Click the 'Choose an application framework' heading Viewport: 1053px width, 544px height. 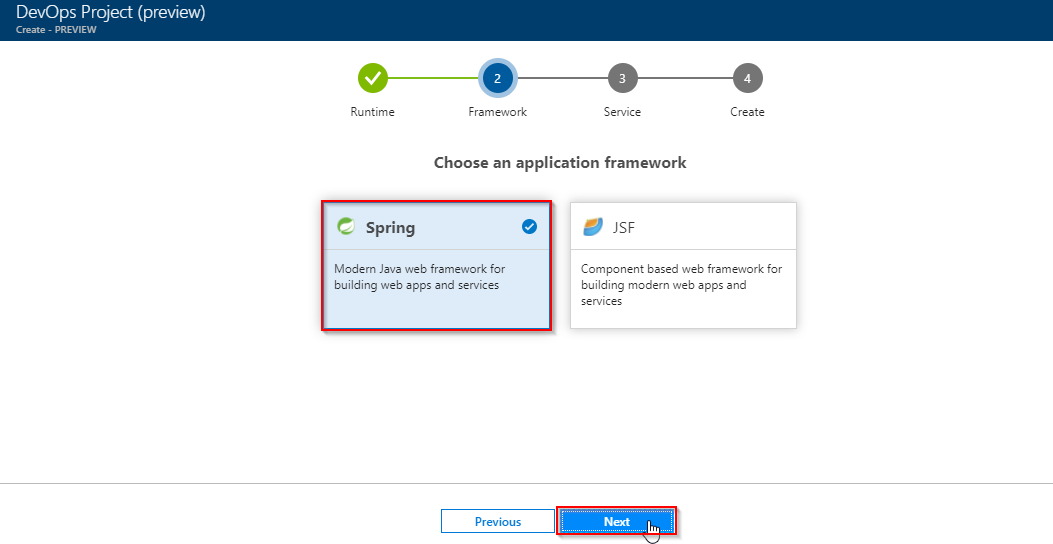click(x=560, y=163)
